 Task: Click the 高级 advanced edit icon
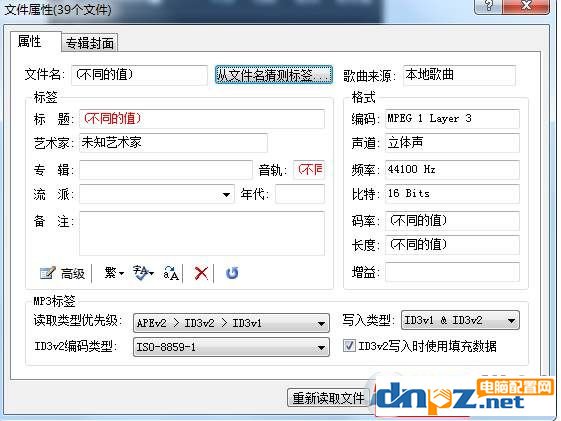point(62,274)
